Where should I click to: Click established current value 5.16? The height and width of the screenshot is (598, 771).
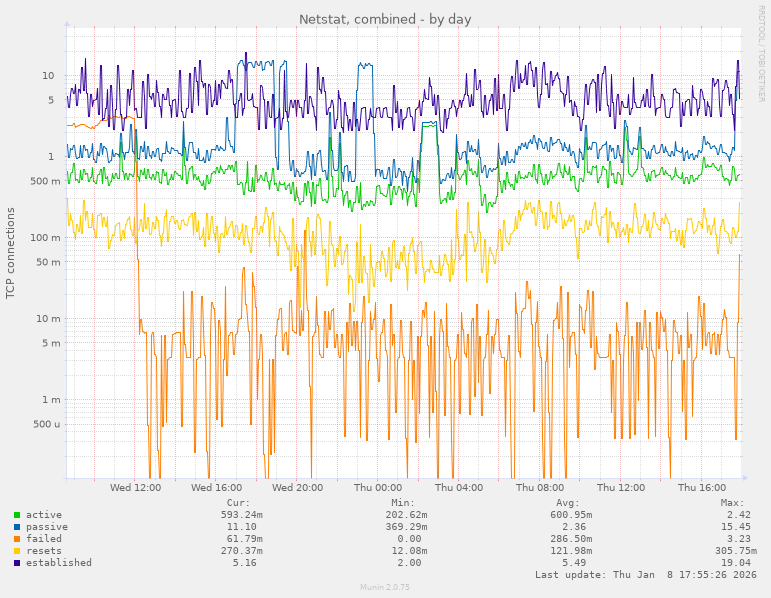point(244,563)
